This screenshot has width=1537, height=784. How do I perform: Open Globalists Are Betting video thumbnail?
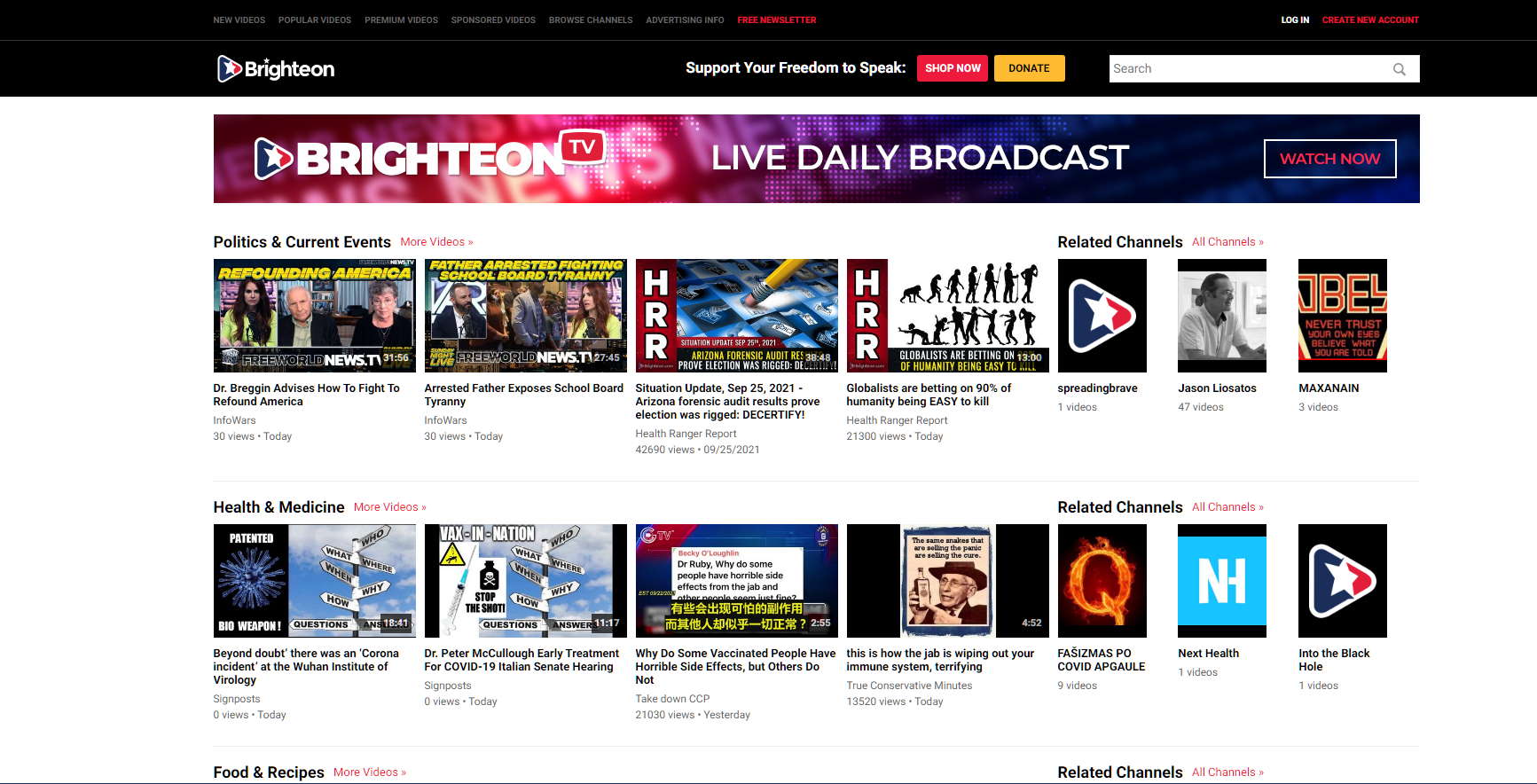pyautogui.click(x=947, y=316)
